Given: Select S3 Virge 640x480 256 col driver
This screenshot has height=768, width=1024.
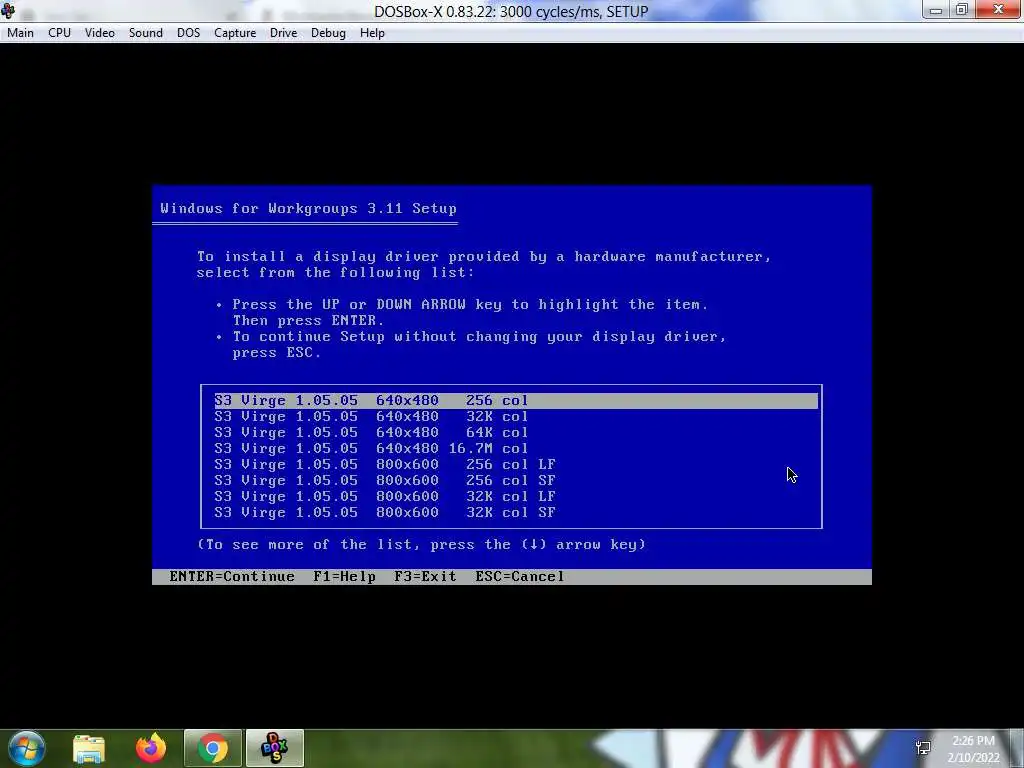Looking at the screenshot, I should 516,400.
